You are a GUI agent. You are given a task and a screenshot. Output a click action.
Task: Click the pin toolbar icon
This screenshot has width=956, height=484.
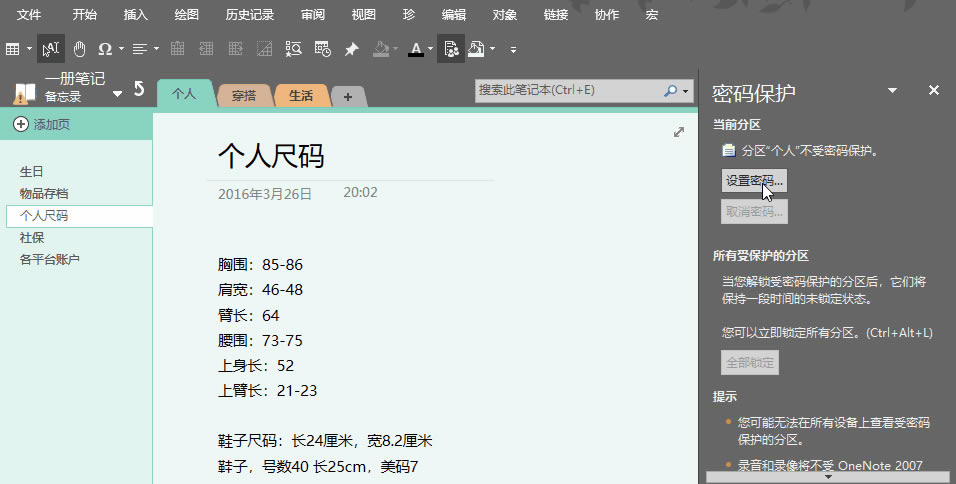[x=351, y=48]
